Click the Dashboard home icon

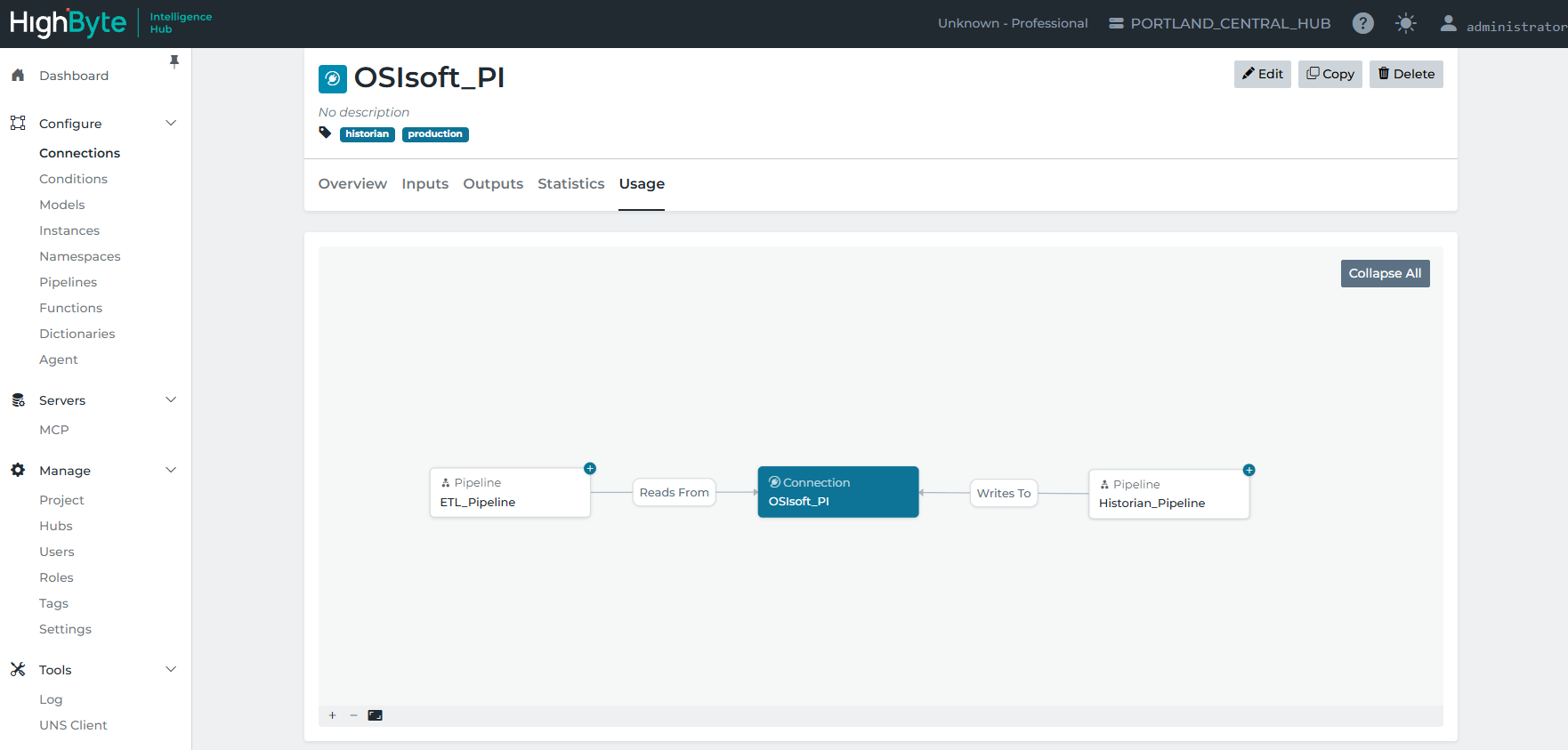click(18, 76)
